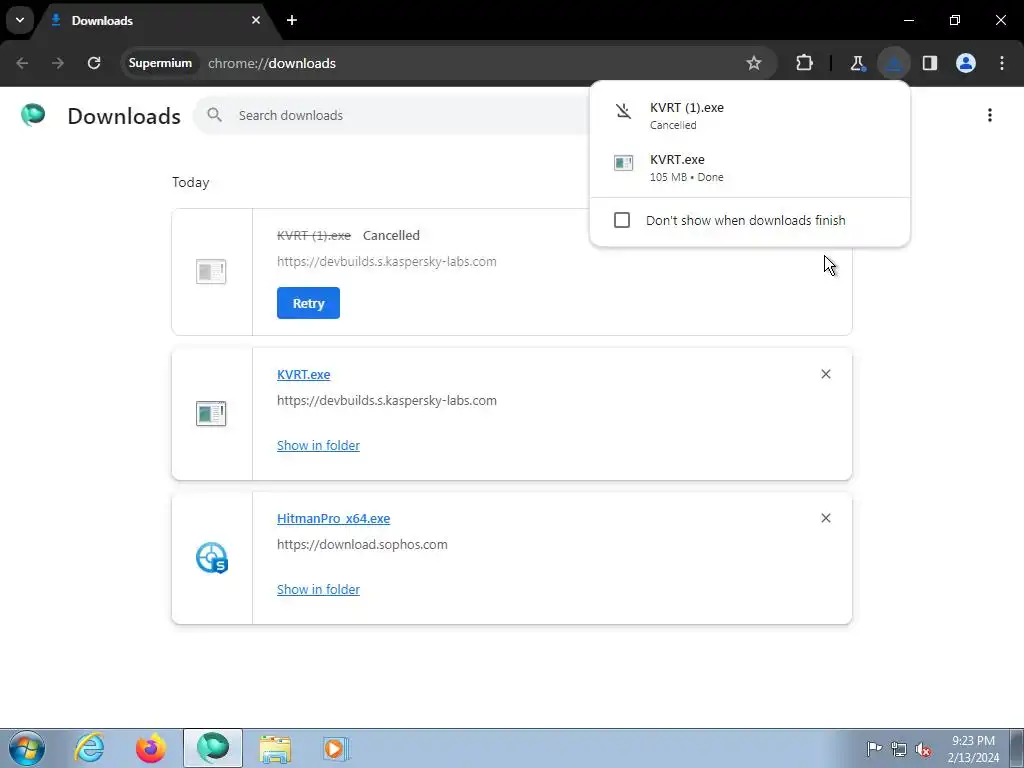Click the forward navigation arrow
The image size is (1024, 768).
pos(58,63)
